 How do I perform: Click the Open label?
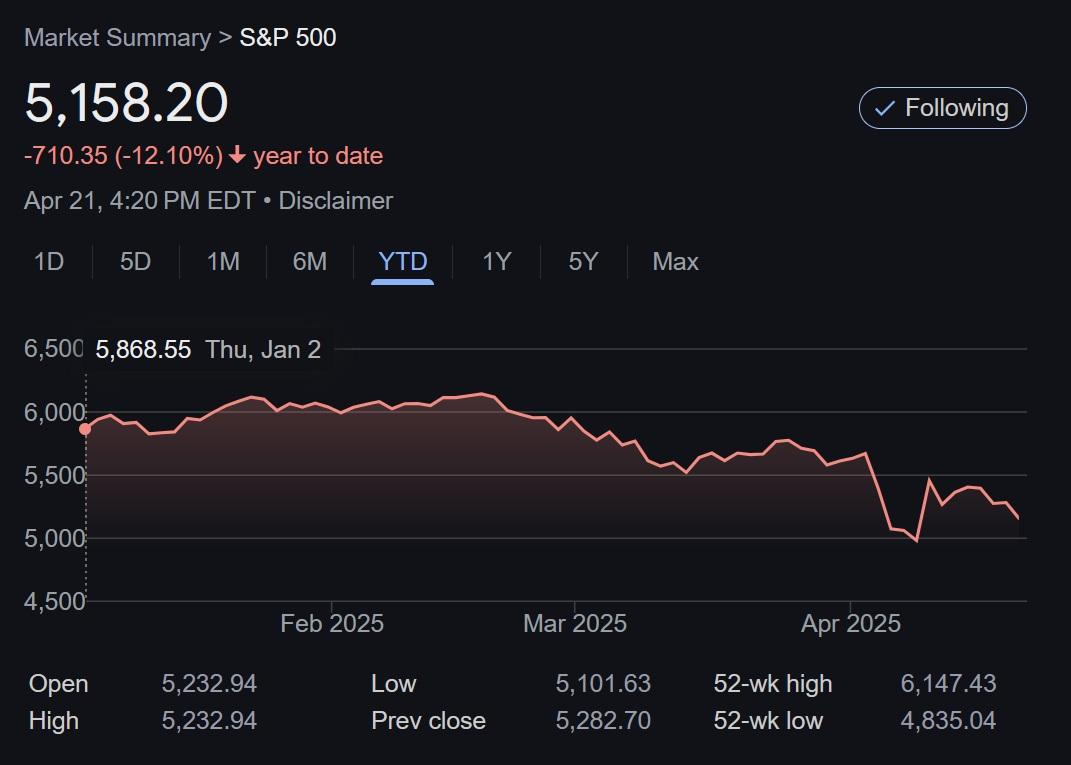pos(59,684)
